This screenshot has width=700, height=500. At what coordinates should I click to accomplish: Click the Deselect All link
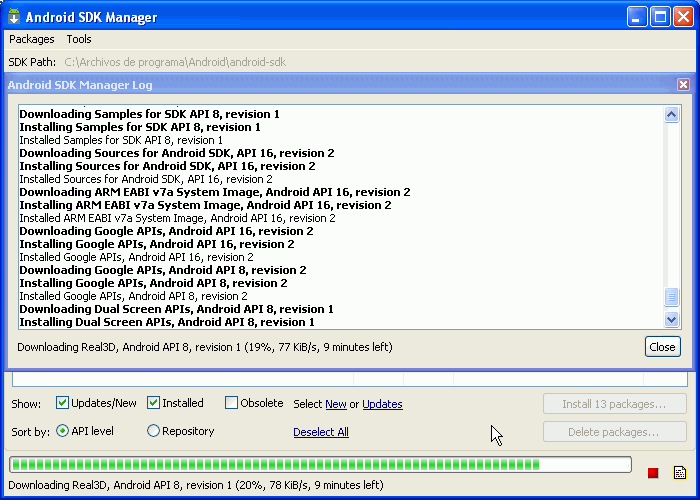coord(321,432)
